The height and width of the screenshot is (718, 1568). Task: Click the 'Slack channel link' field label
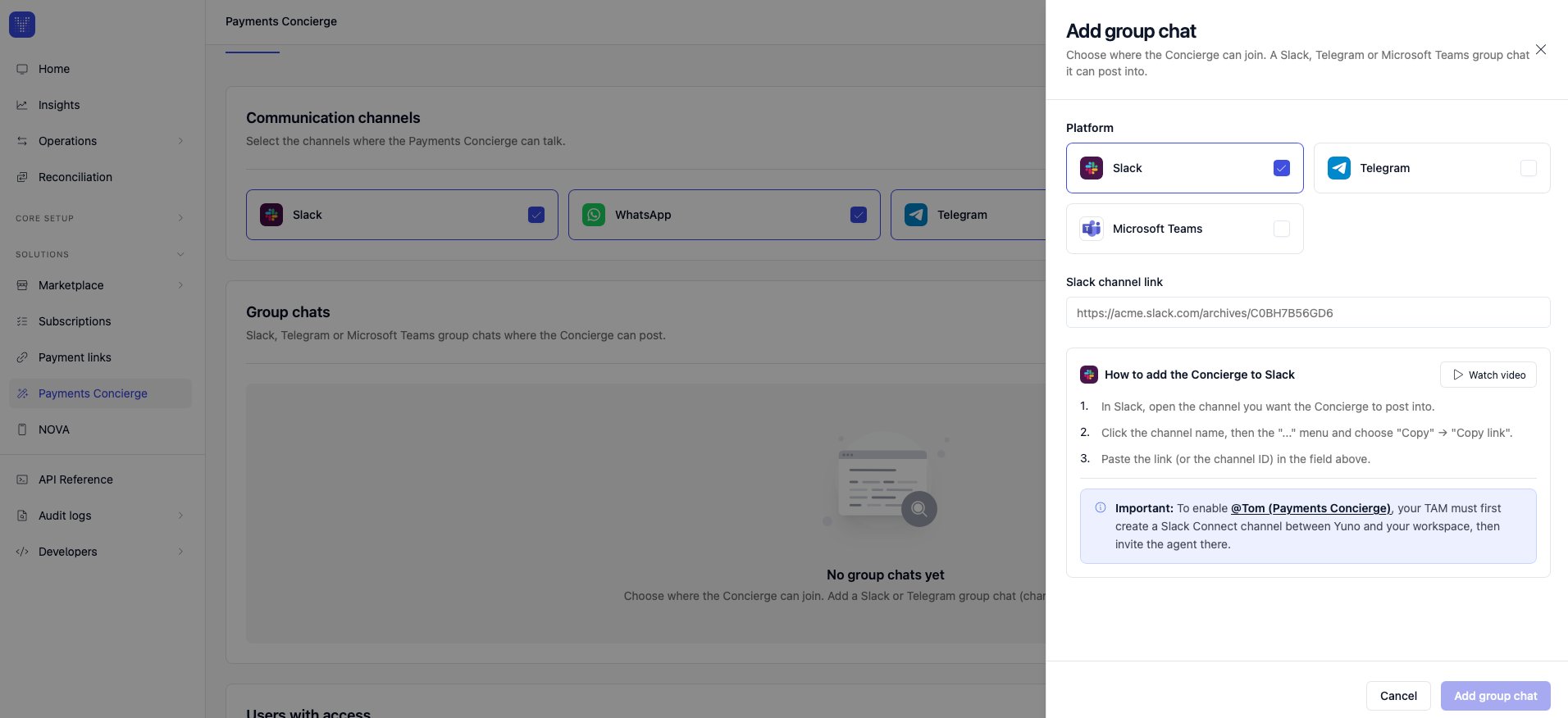(x=1114, y=282)
